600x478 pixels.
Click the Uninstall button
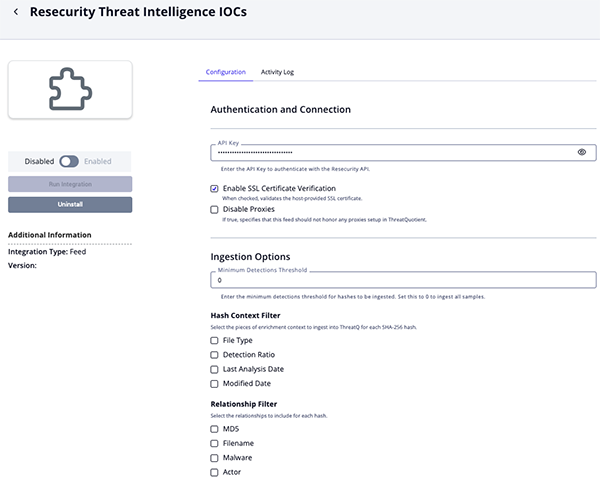tap(70, 204)
